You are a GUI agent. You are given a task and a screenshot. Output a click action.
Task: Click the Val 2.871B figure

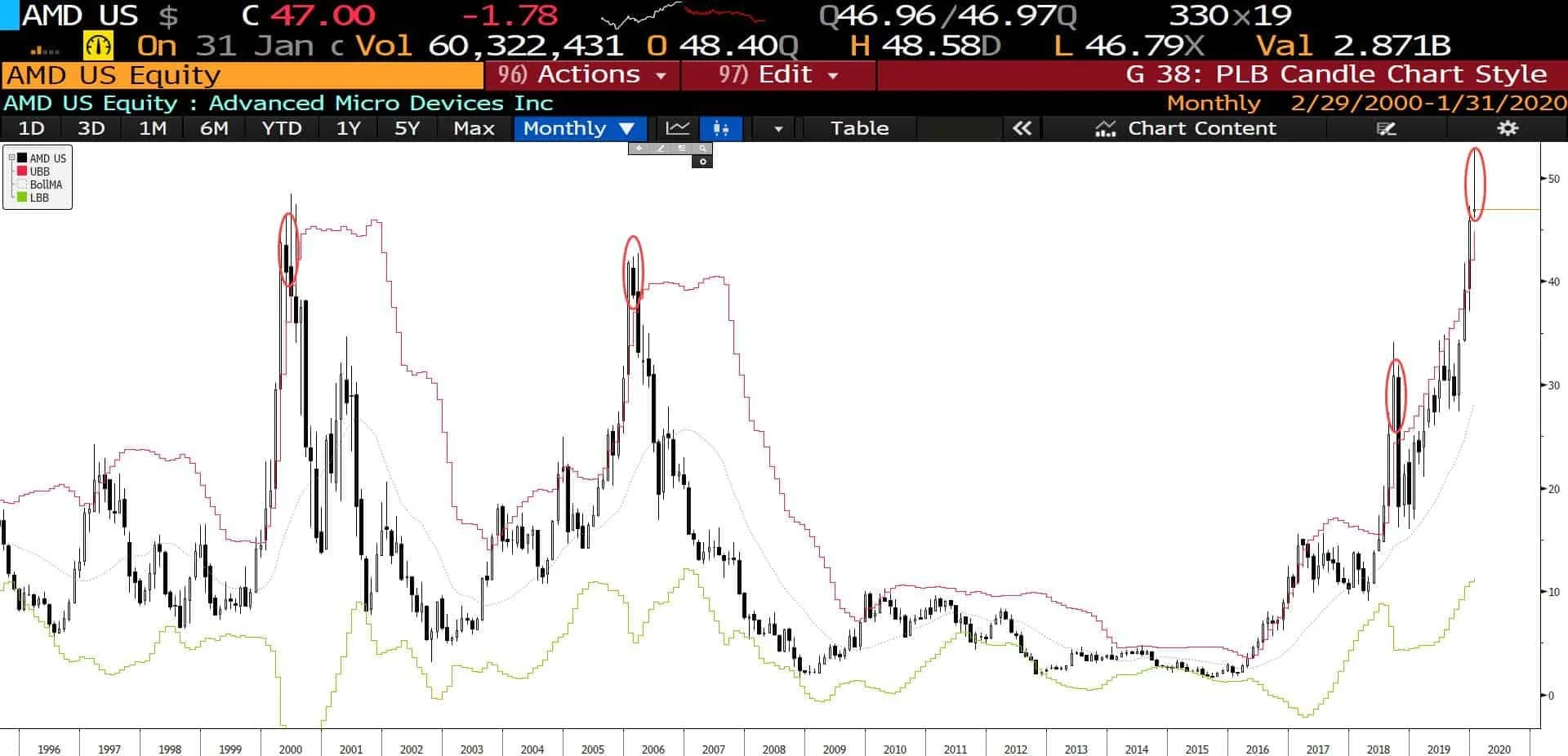pos(1353,46)
